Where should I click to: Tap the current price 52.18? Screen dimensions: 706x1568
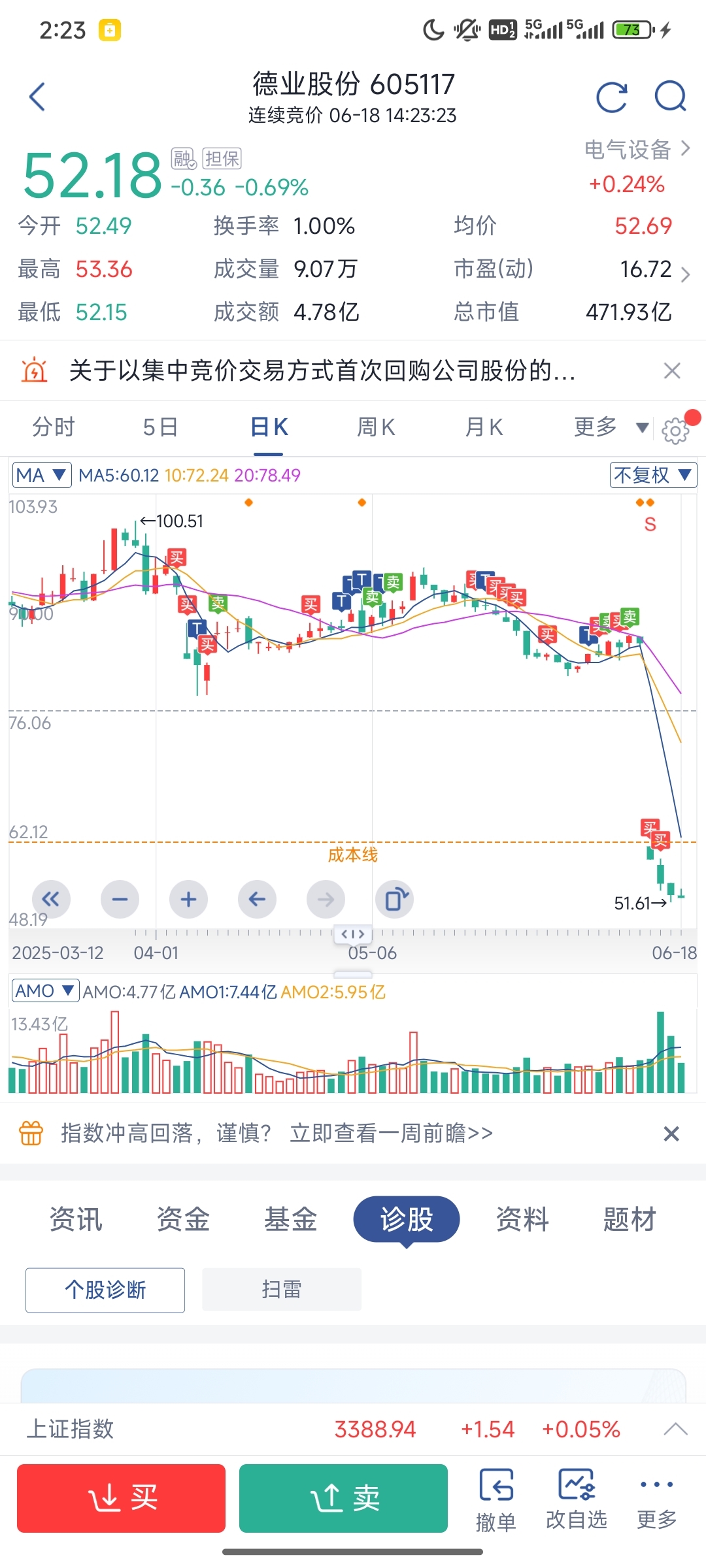[92, 175]
